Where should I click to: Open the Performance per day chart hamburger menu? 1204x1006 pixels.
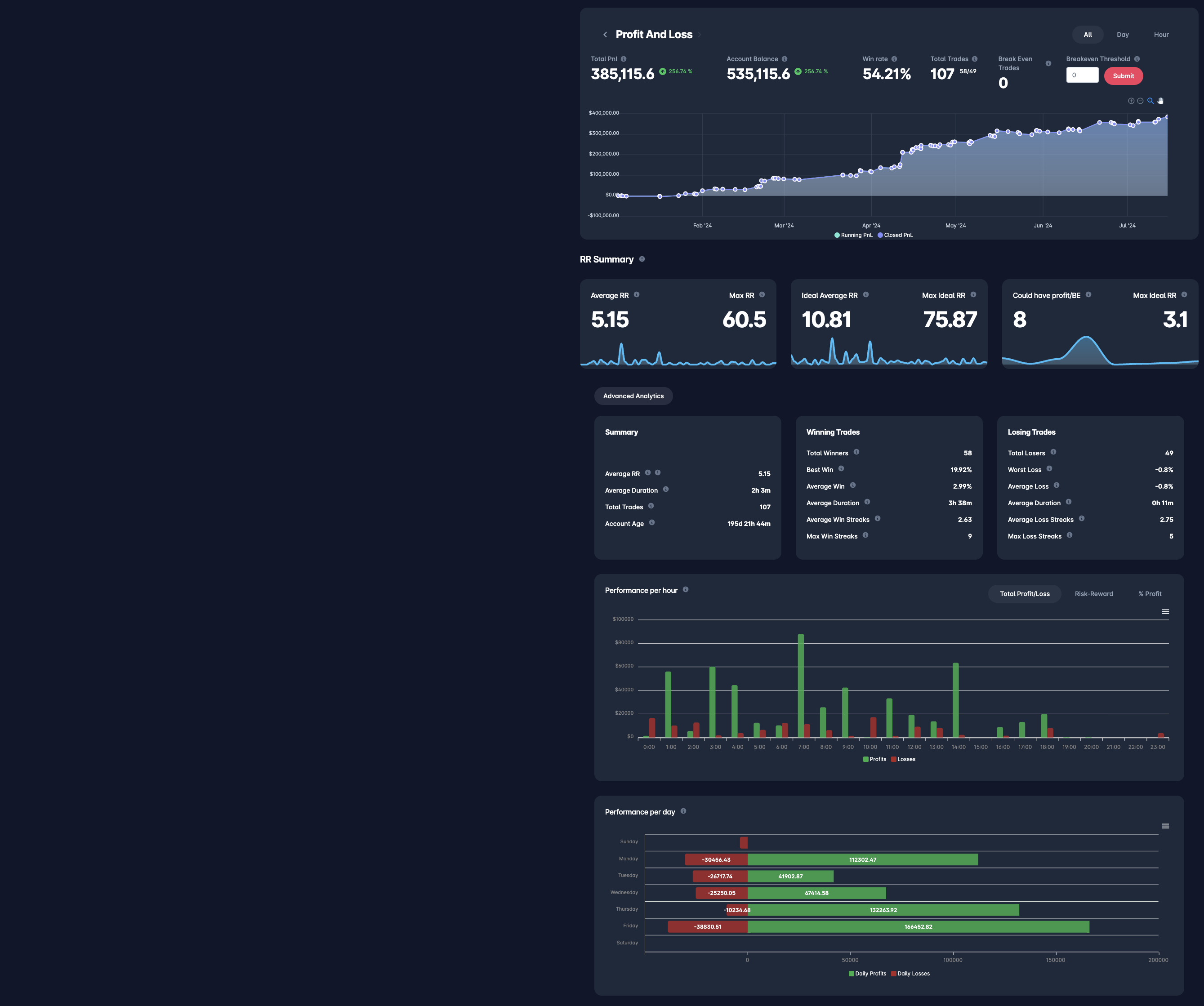1166,827
